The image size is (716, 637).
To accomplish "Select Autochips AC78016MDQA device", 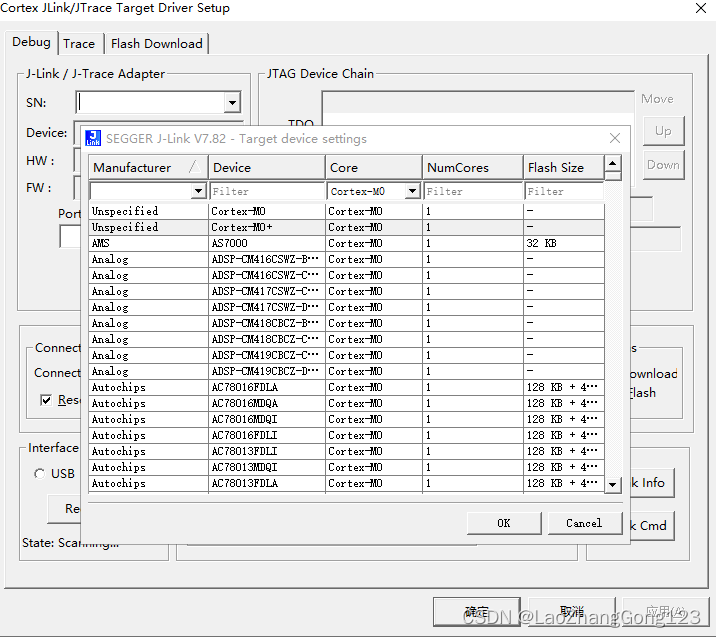I will (x=346, y=403).
